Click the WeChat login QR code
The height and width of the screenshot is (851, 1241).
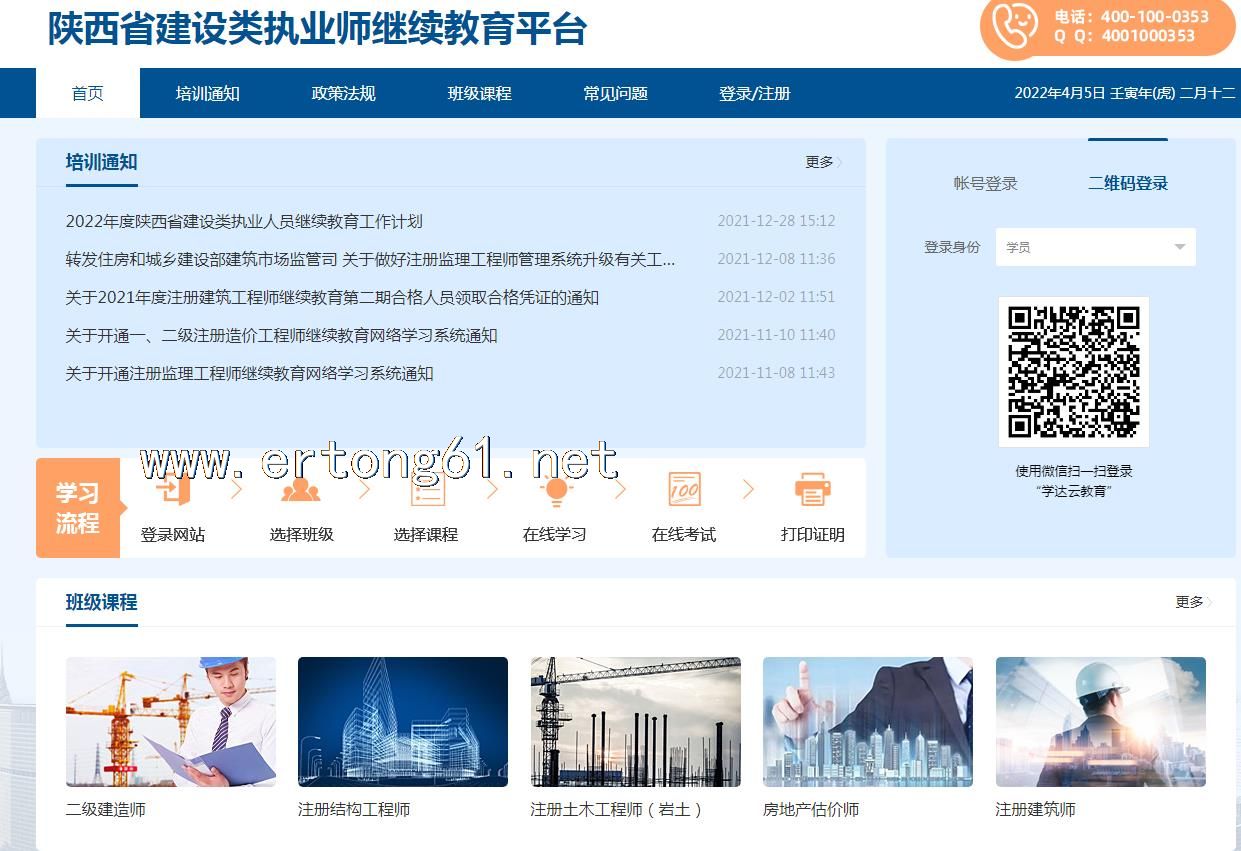tap(1073, 372)
